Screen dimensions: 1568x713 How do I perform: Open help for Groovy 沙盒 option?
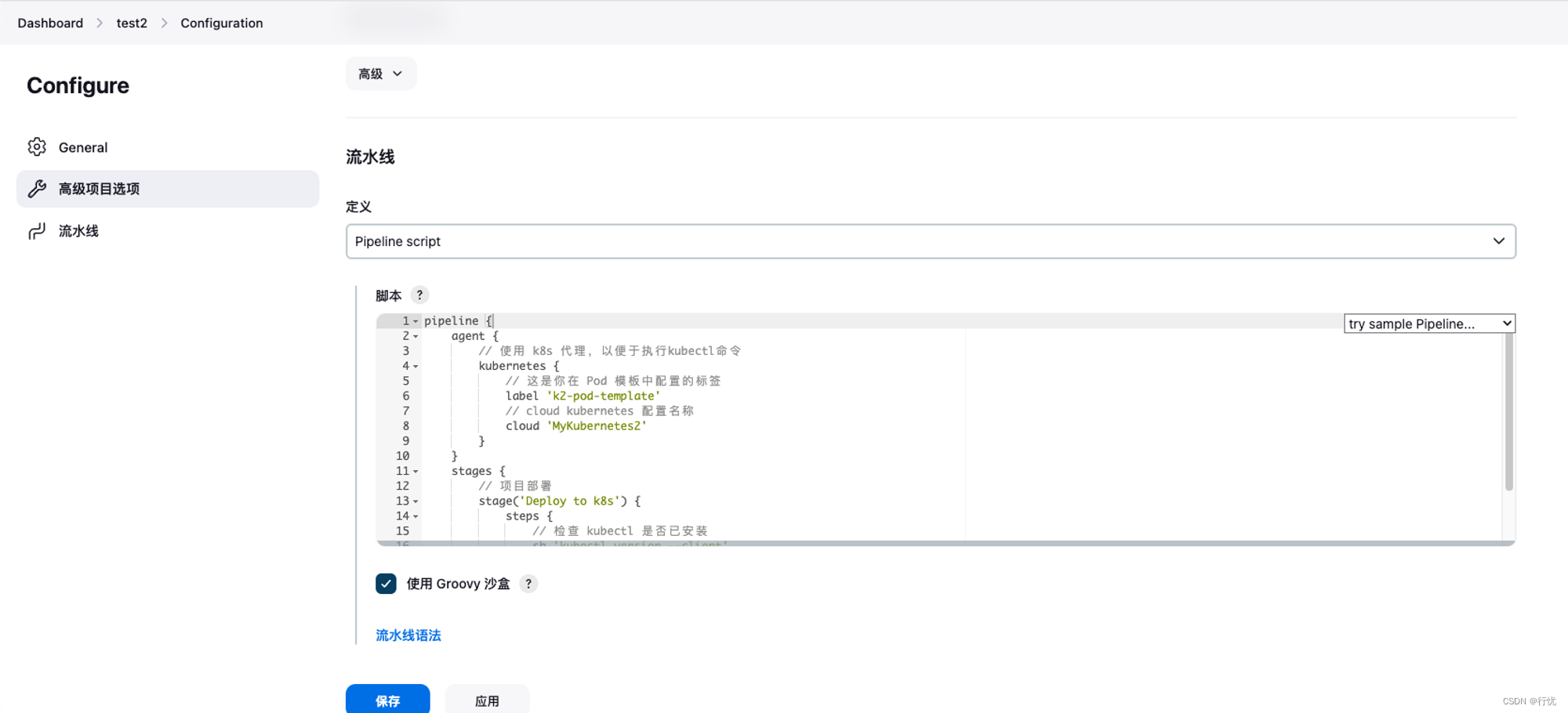click(528, 584)
